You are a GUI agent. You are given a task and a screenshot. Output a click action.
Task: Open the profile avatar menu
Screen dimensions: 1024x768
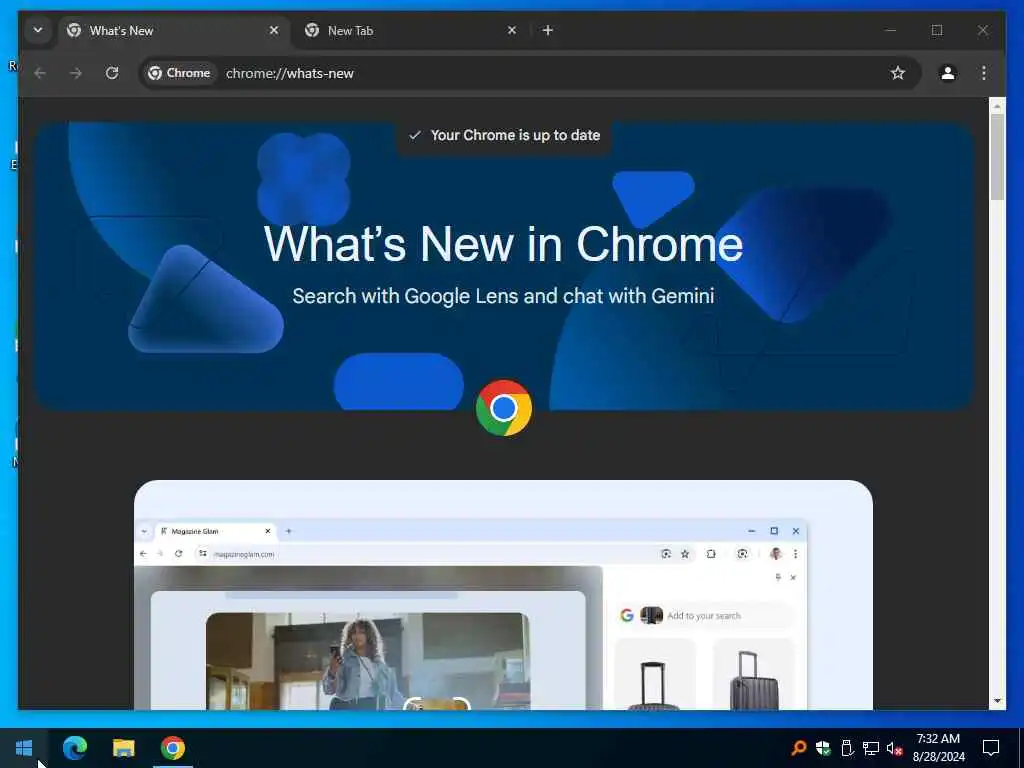point(948,73)
